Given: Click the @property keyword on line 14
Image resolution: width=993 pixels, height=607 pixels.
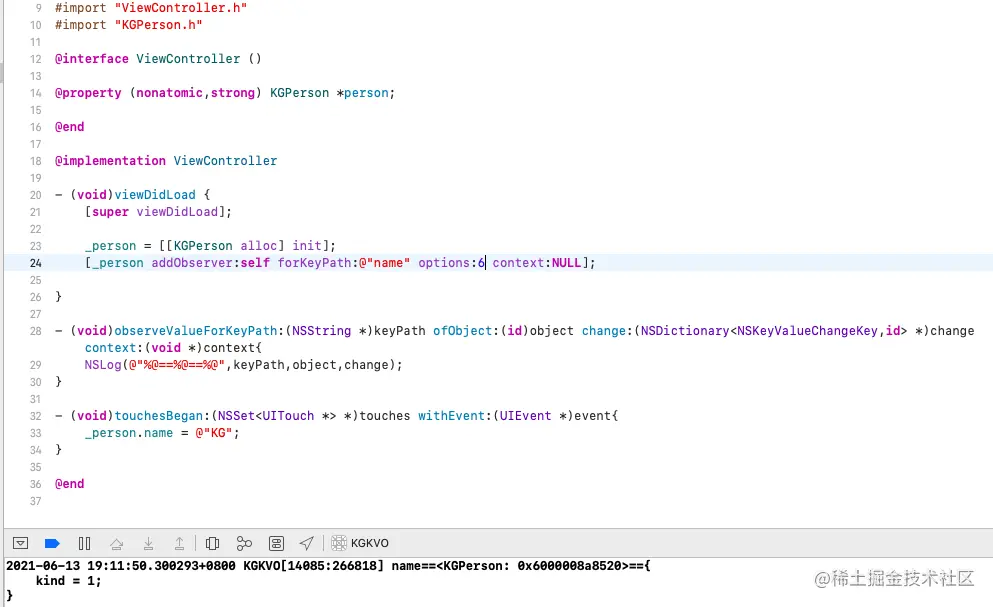Looking at the screenshot, I should coord(88,93).
